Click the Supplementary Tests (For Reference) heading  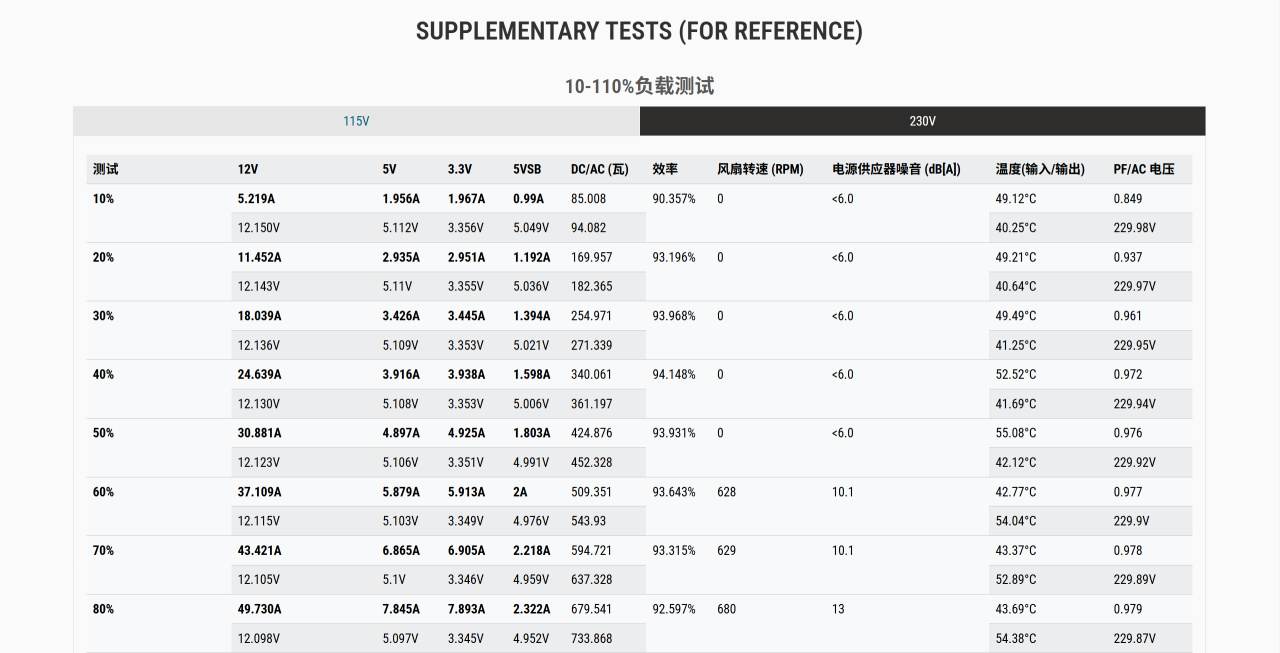pyautogui.click(x=639, y=31)
